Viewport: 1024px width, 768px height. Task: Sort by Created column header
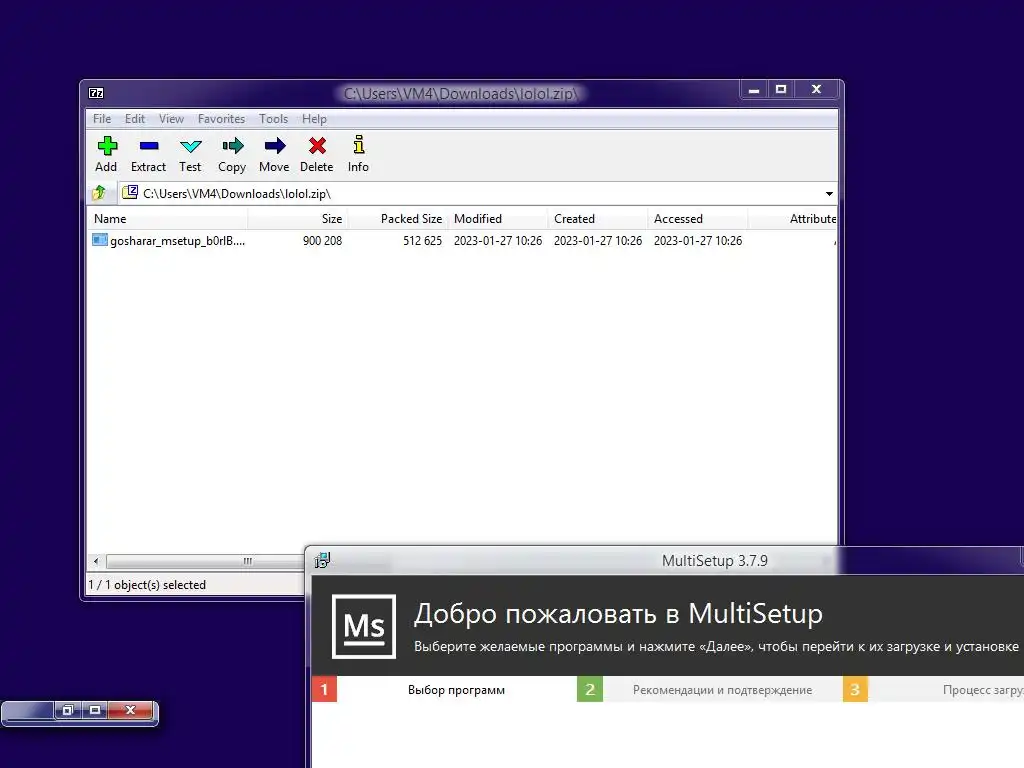(598, 219)
